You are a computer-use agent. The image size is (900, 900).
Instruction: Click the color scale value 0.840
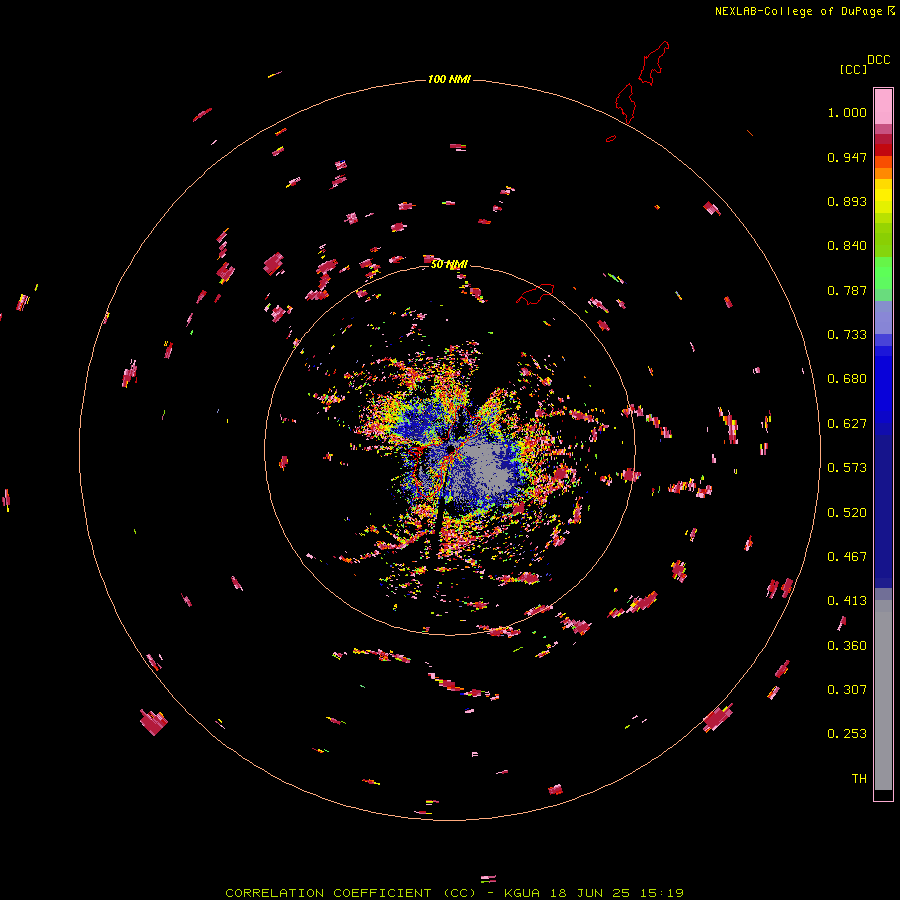847,246
